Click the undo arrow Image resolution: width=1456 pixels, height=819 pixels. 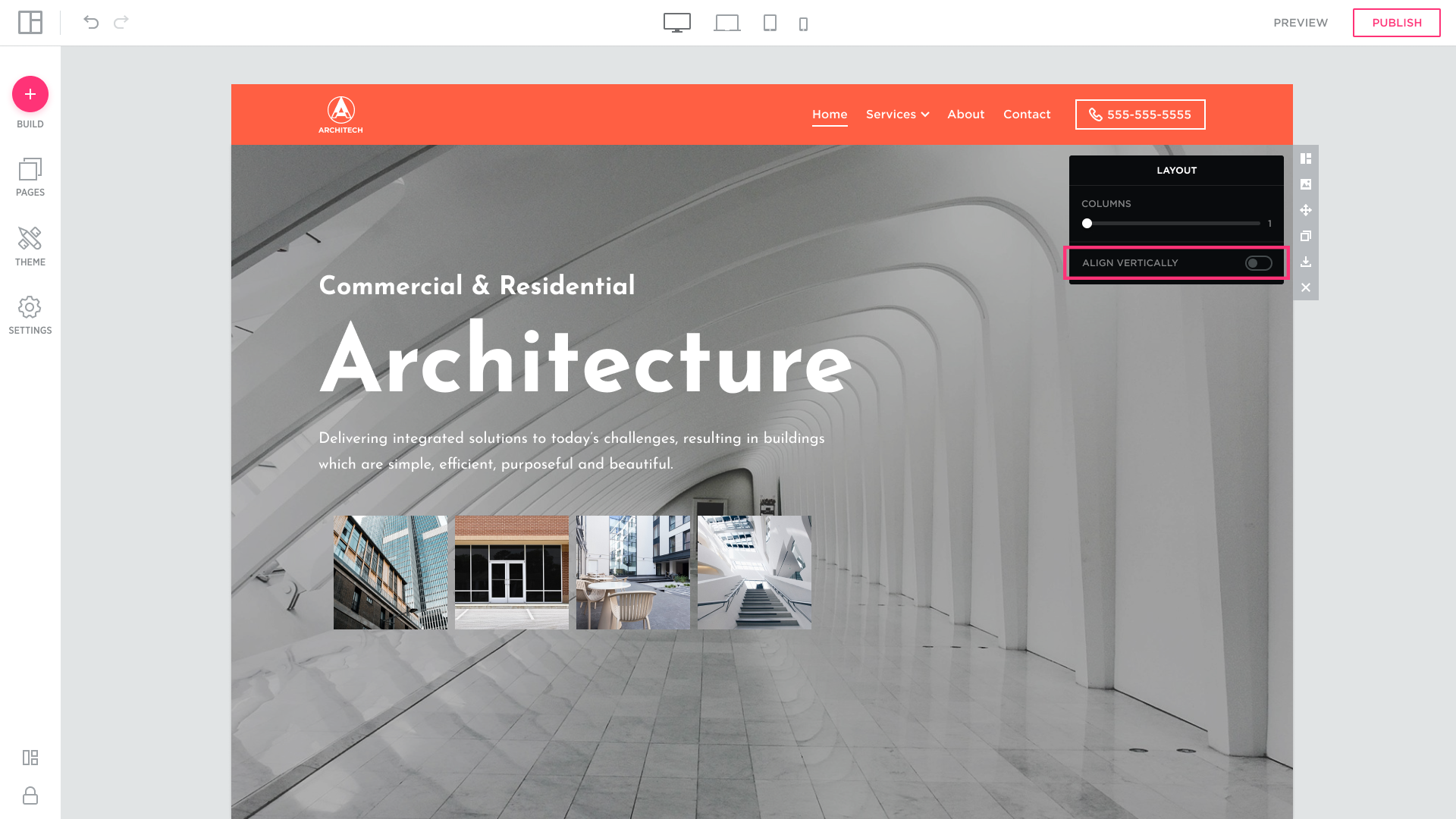(x=91, y=22)
